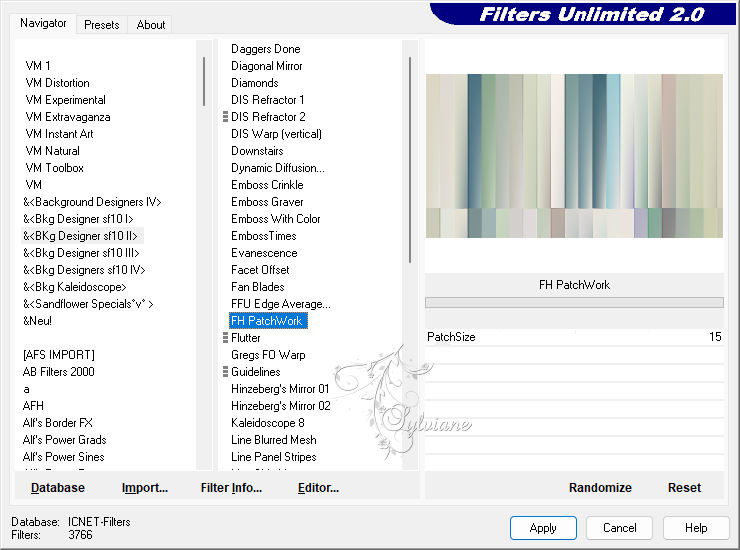Image resolution: width=740 pixels, height=550 pixels.
Task: Select the VM 1 category
Action: click(38, 66)
